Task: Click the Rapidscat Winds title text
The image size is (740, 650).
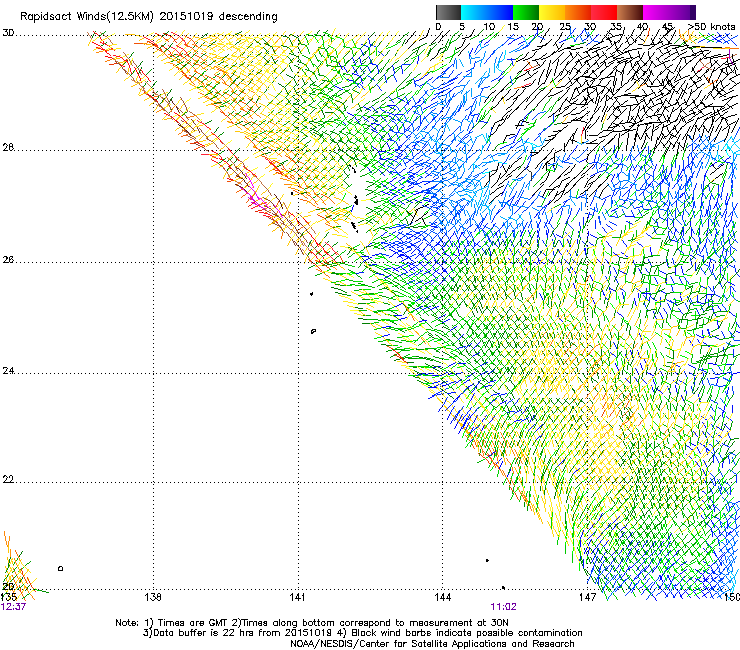Action: [x=149, y=16]
